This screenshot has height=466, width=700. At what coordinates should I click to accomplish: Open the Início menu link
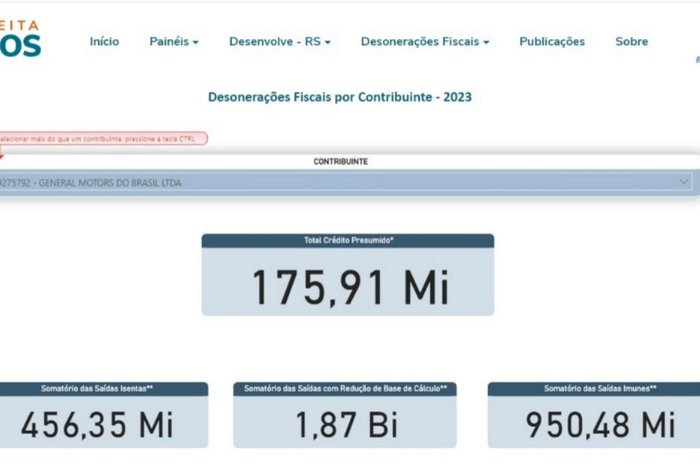[104, 42]
